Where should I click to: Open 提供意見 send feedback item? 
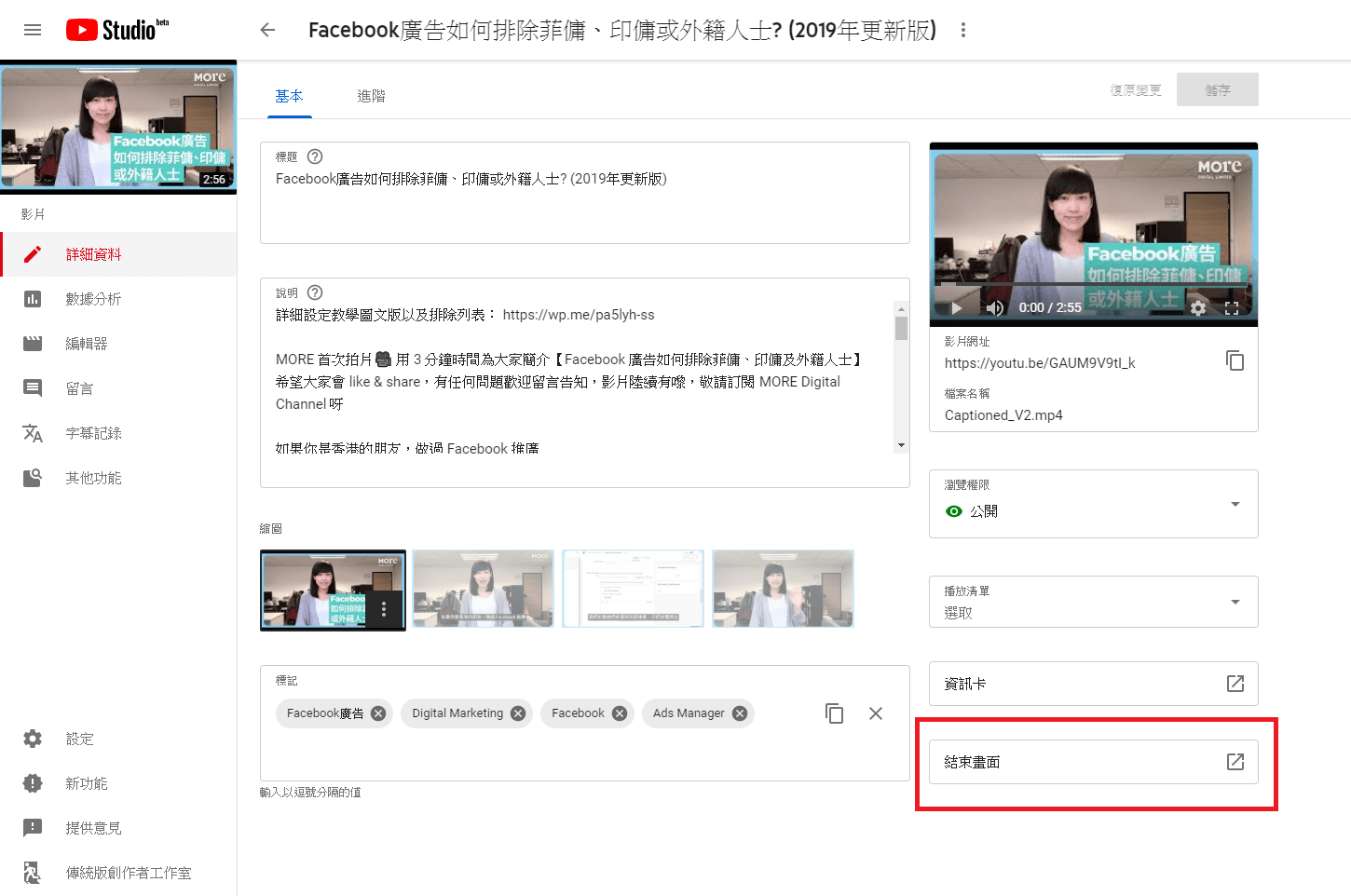coord(118,828)
